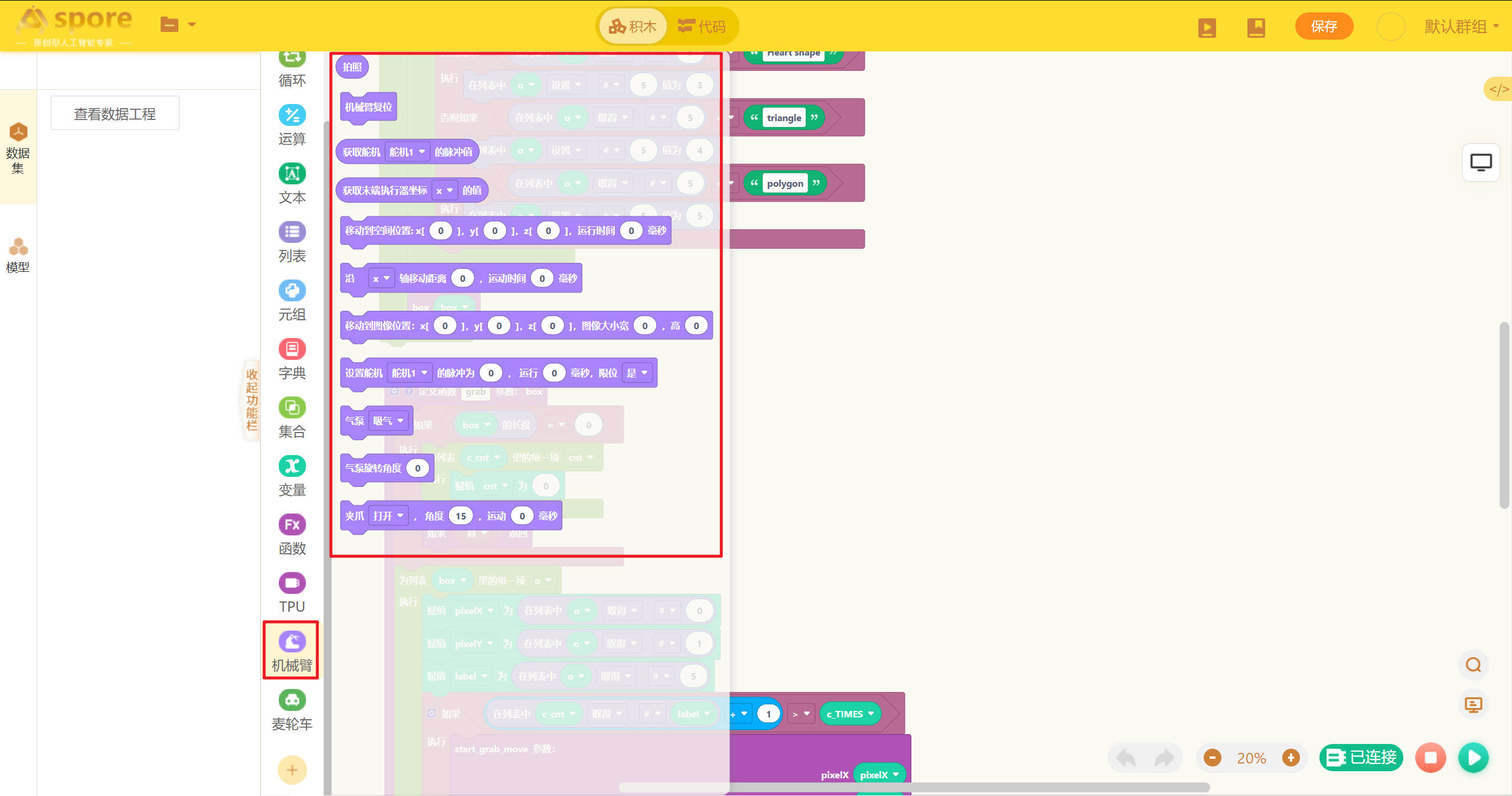This screenshot has height=796, width=1512.
Task: Select the TPU block category
Action: click(292, 592)
